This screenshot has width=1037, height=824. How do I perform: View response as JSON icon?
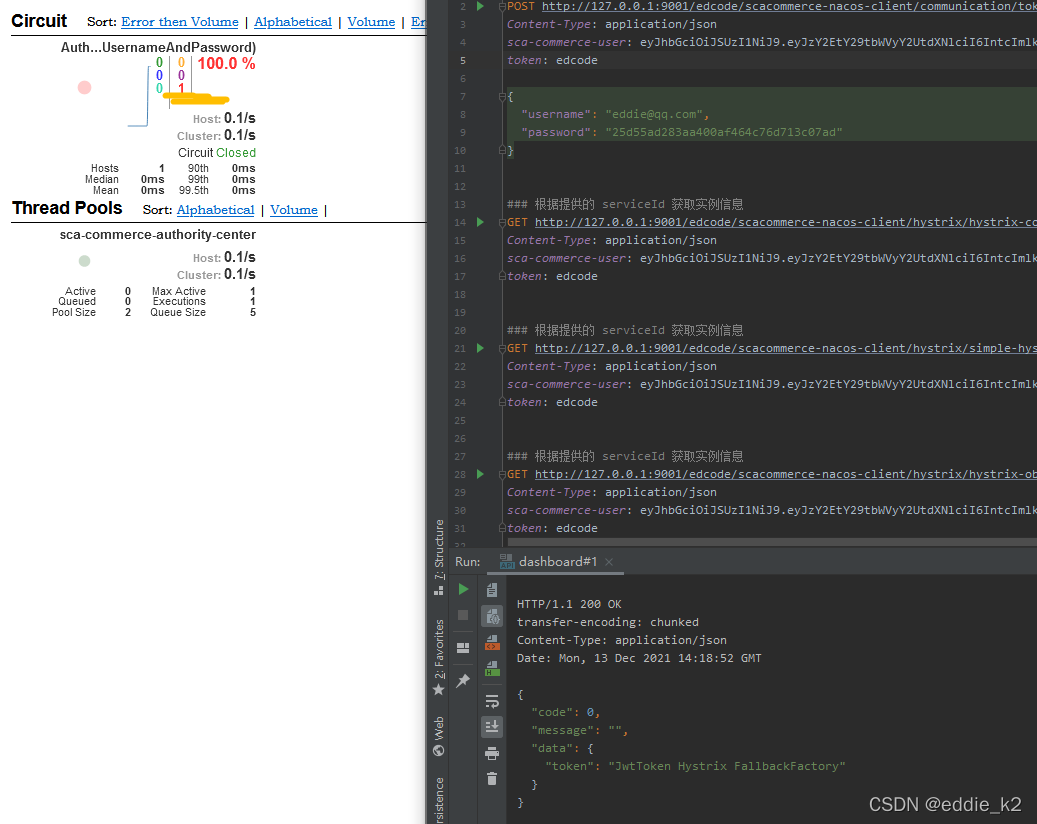[492, 616]
